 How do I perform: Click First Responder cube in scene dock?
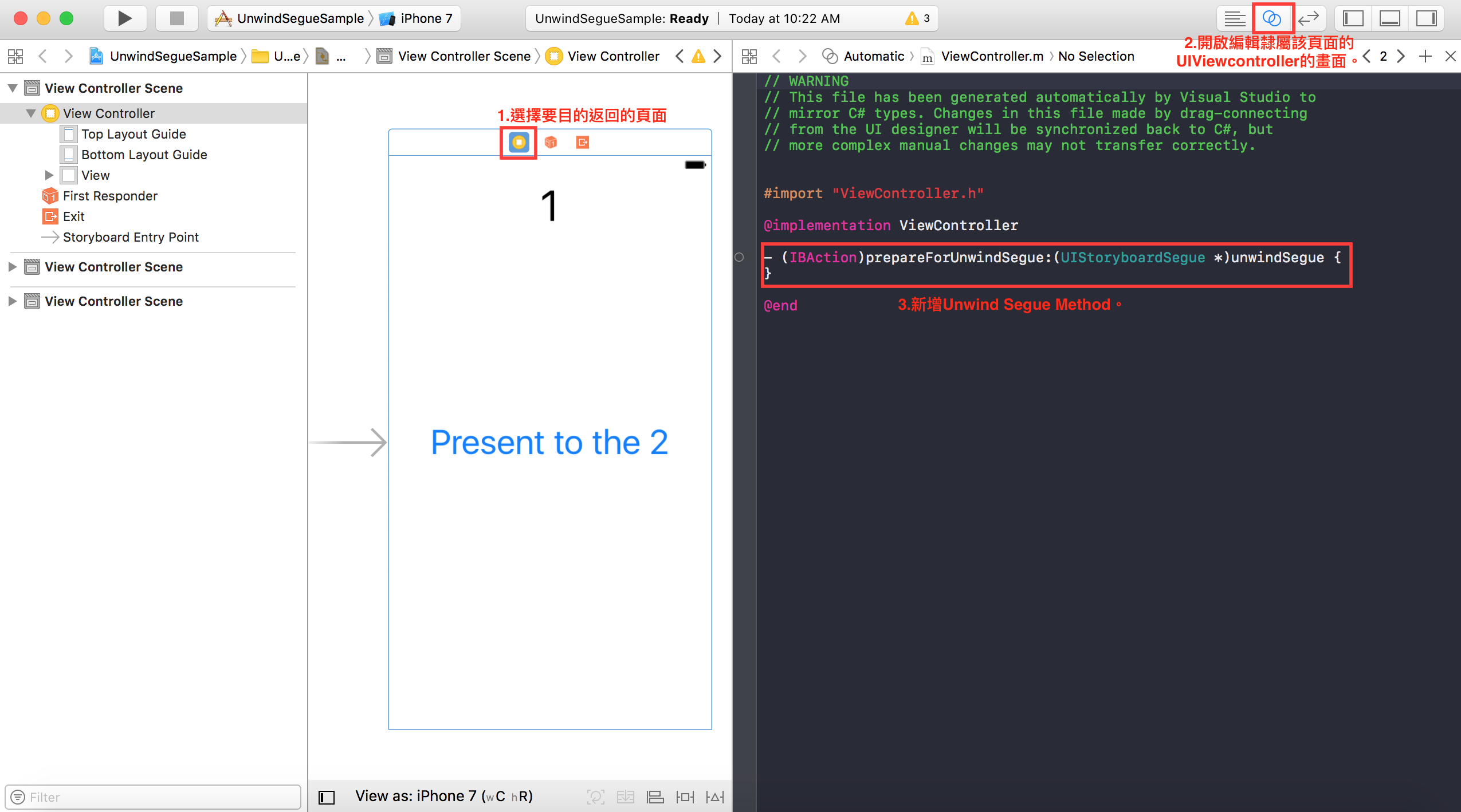pyautogui.click(x=551, y=142)
